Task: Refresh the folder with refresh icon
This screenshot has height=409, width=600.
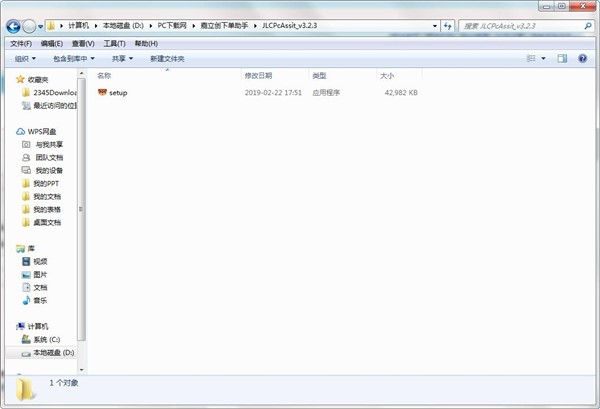Action: tap(447, 26)
